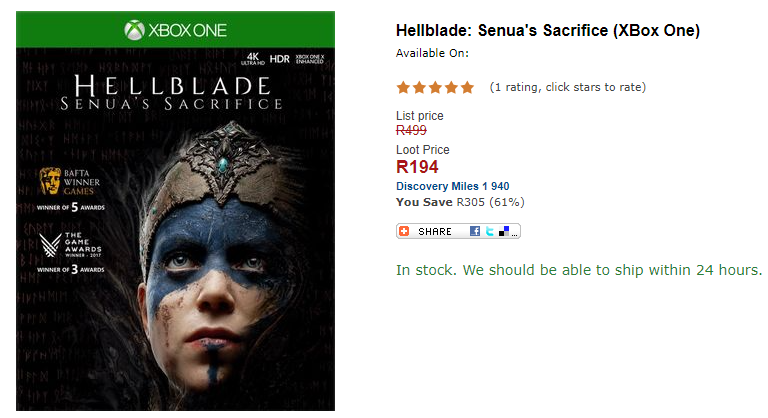
Task: Open the Discovery Miles 1 940 link
Action: pos(453,186)
